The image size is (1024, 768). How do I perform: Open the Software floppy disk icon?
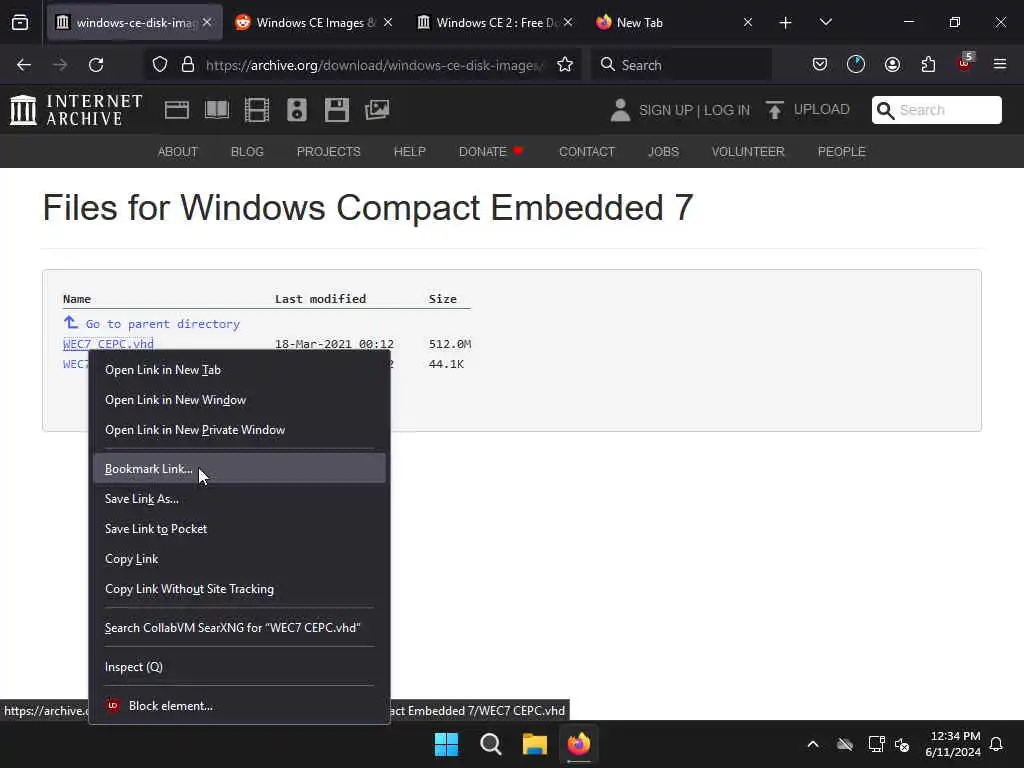point(337,110)
